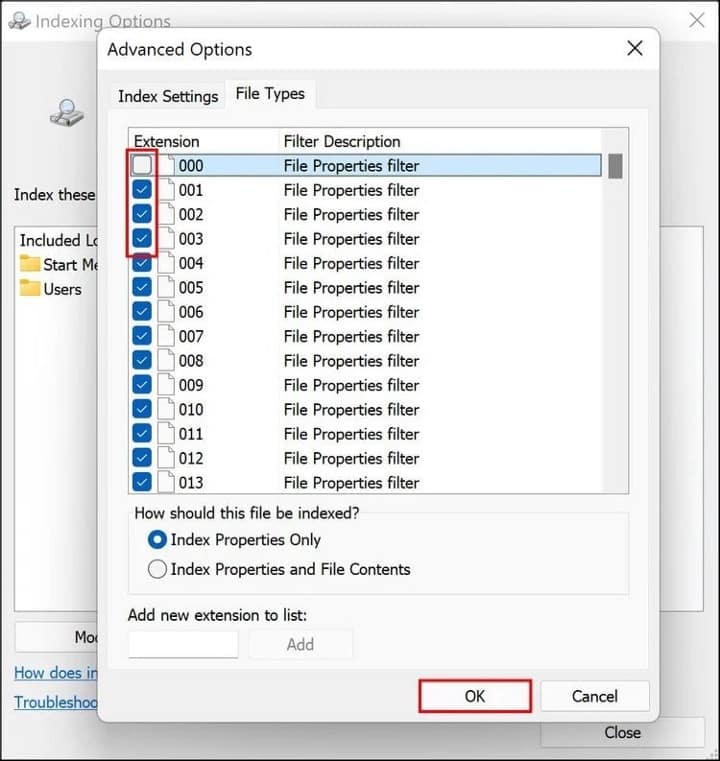Open the File Types tab
Image resolution: width=720 pixels, height=761 pixels.
tap(270, 94)
